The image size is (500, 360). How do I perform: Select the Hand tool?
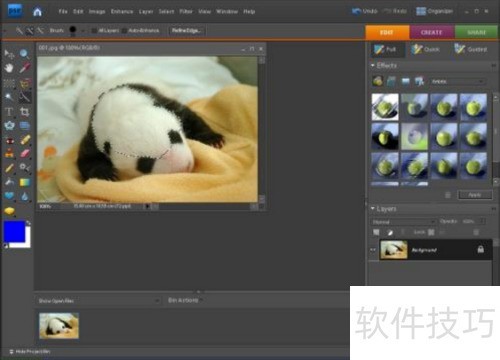click(x=9, y=68)
